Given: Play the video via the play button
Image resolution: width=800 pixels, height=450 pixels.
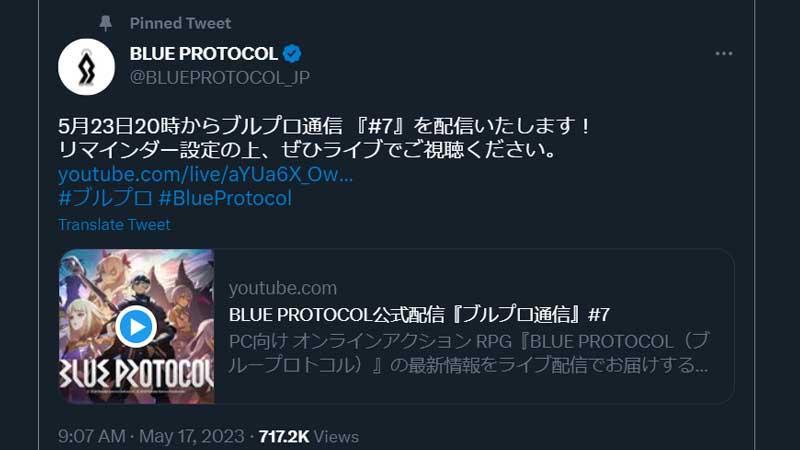Looking at the screenshot, I should click(x=136, y=327).
